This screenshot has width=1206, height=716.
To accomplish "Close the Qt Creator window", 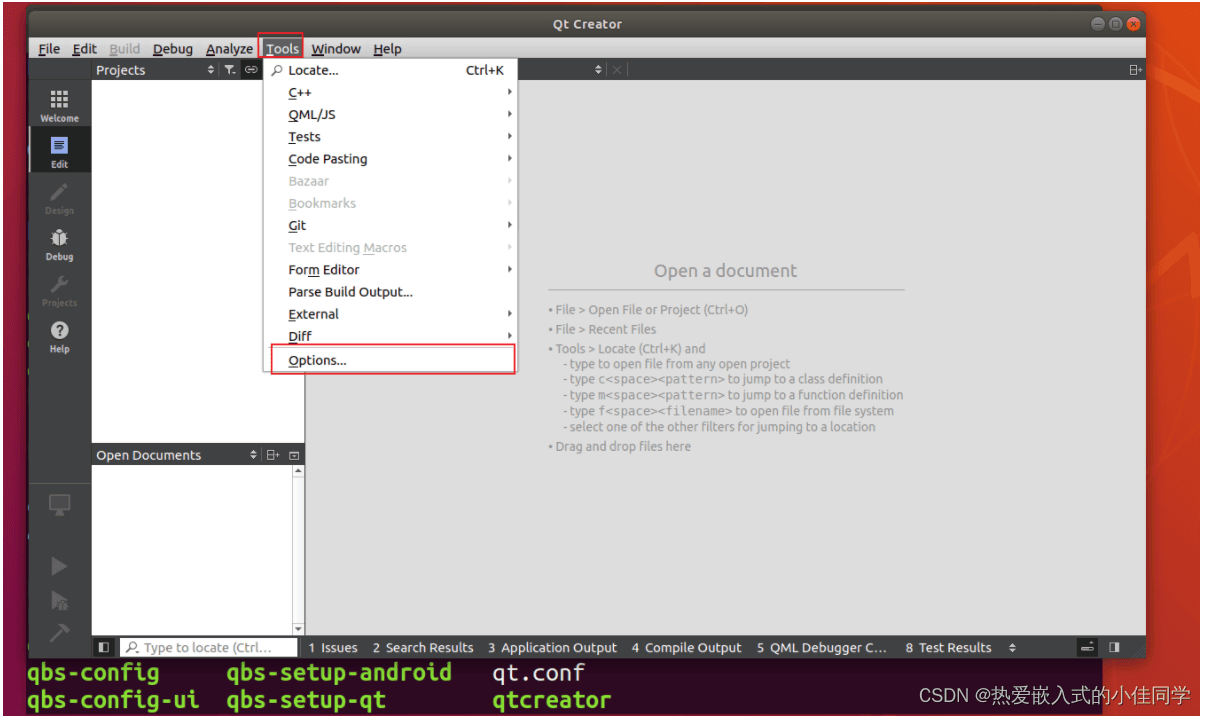I will coord(1133,24).
